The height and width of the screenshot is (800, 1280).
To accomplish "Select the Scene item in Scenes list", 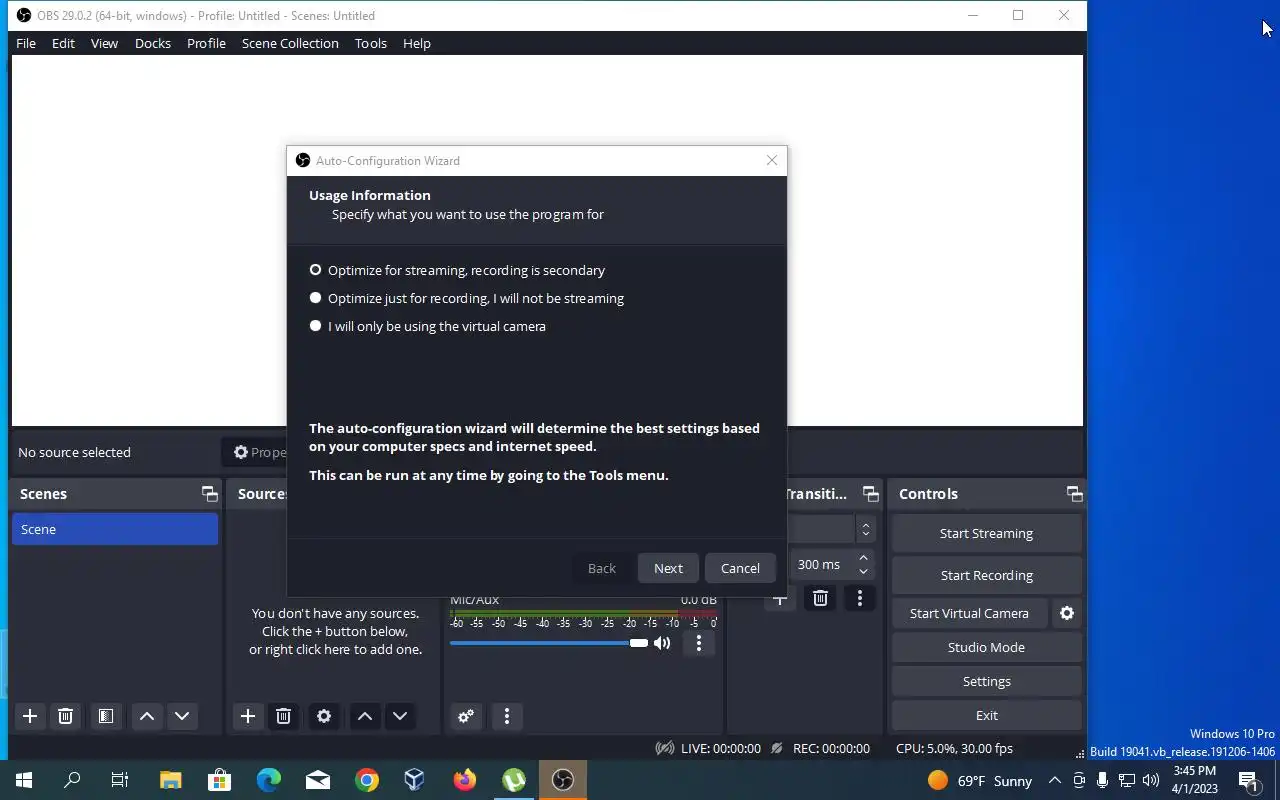I will tap(115, 529).
